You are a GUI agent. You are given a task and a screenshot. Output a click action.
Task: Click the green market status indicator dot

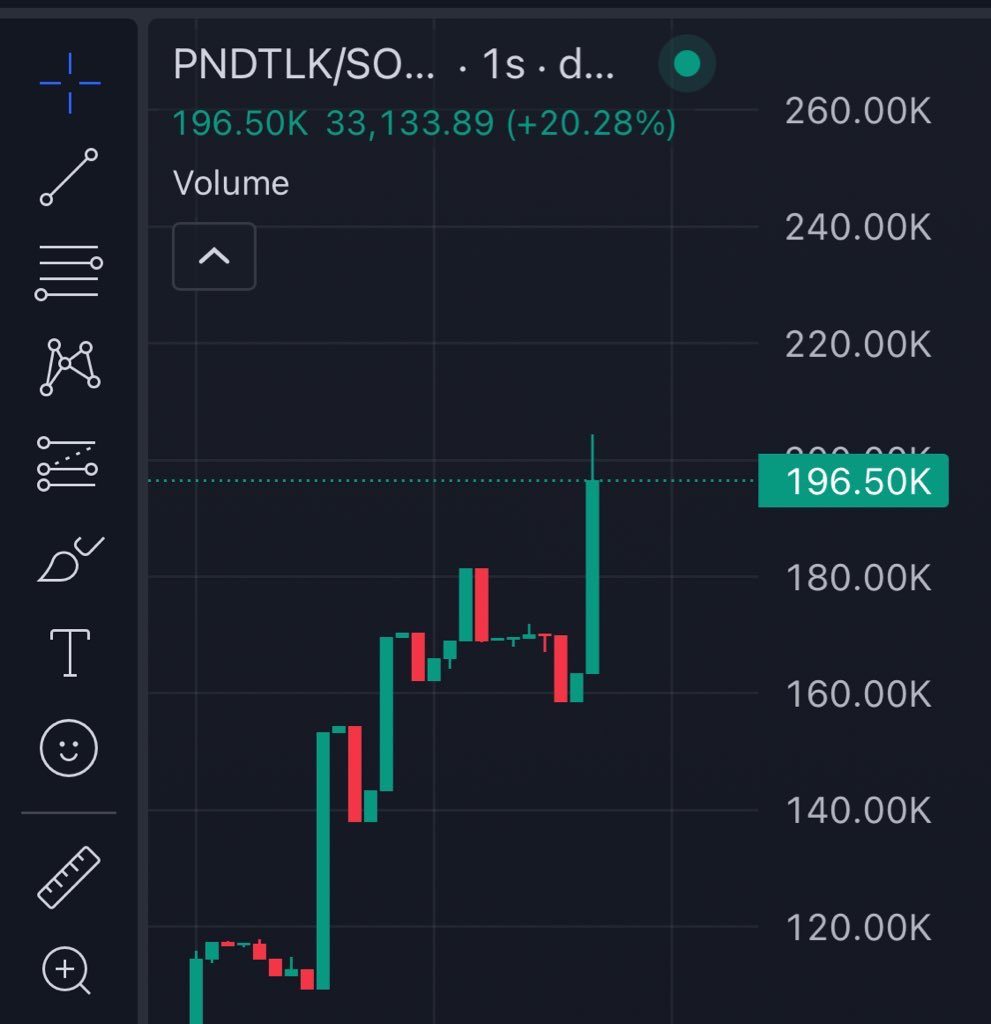(687, 63)
